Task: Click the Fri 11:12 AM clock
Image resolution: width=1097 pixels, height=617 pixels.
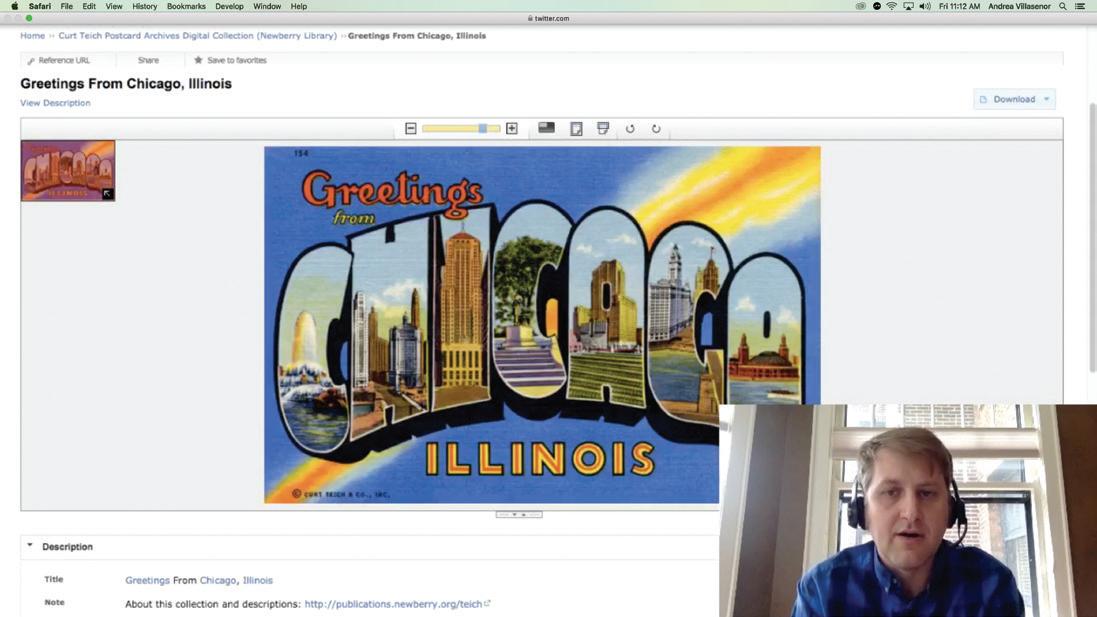Action: [959, 6]
